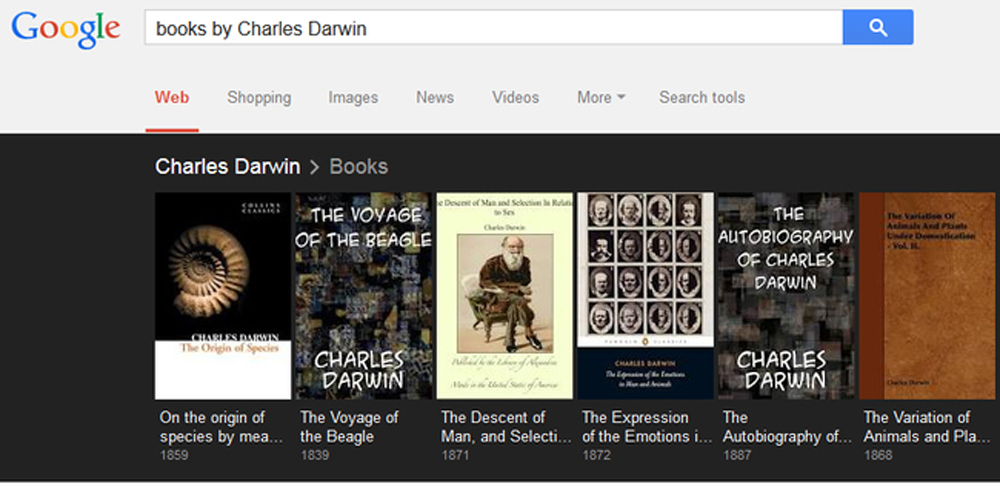
Task: Open The Origin of Species ammonite cover
Action: 223,296
